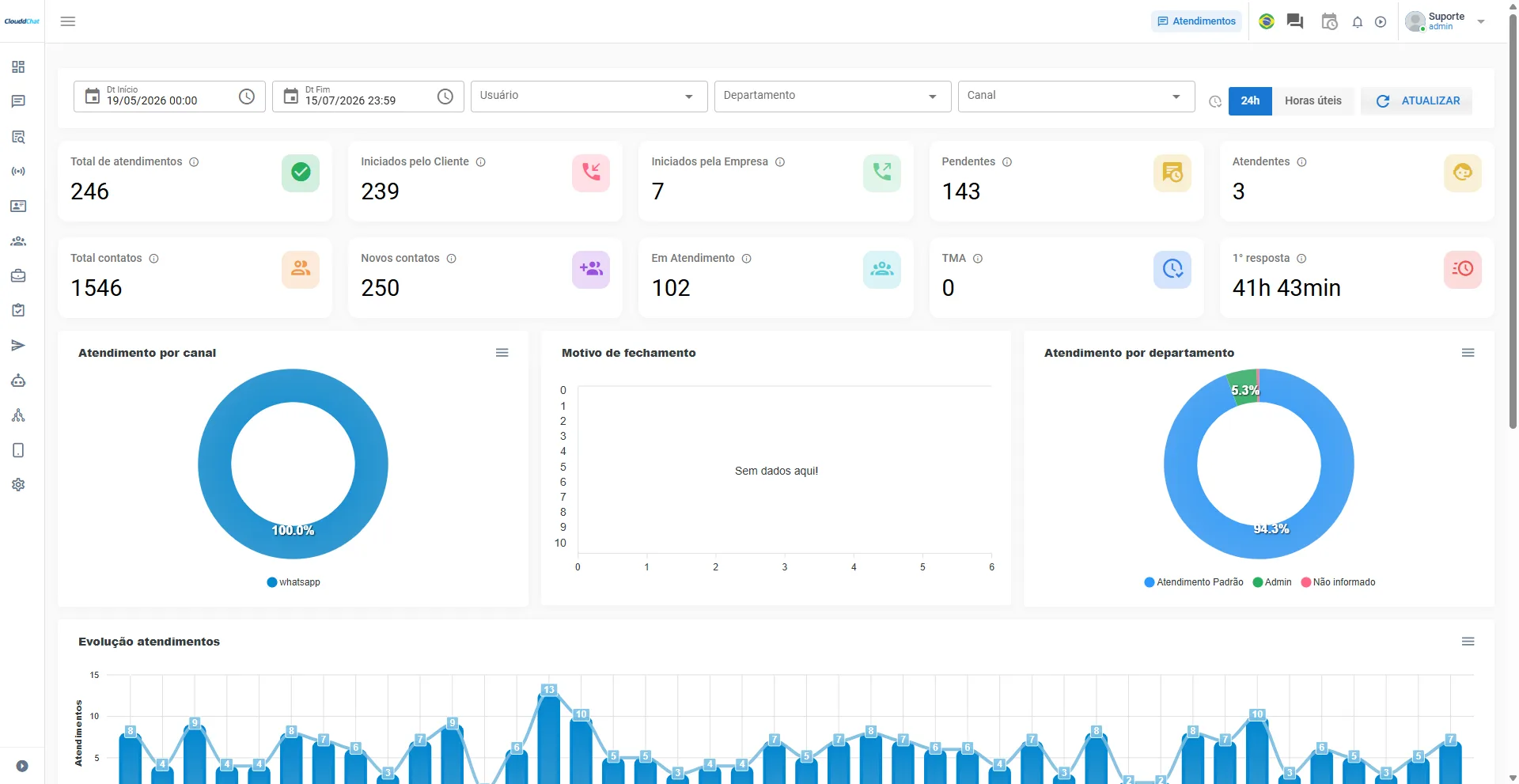Open the groups people sidebar icon

[18, 241]
